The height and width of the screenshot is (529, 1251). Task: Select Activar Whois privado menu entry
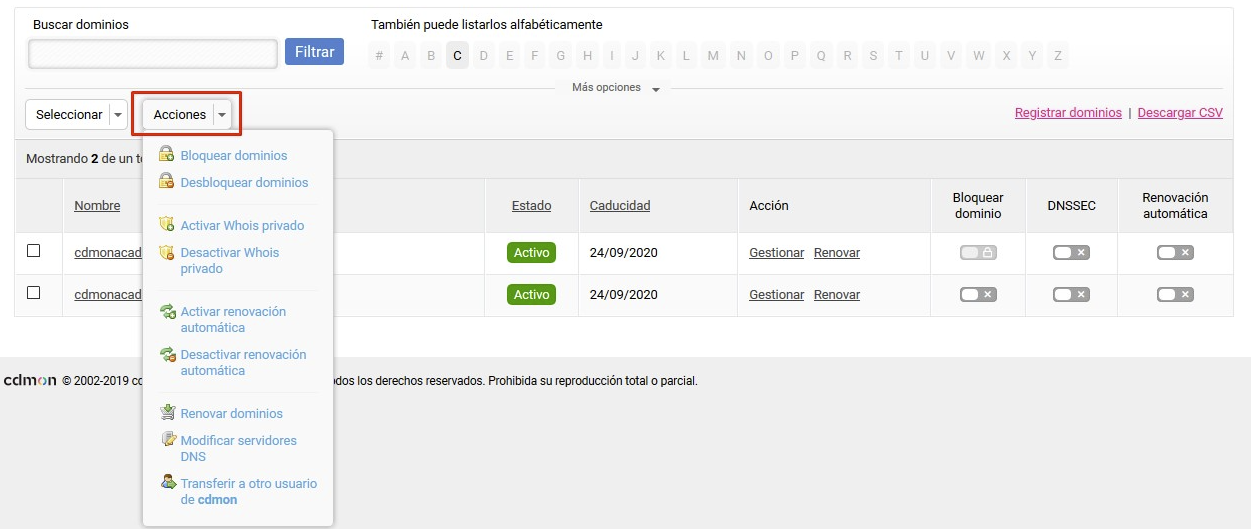click(242, 226)
